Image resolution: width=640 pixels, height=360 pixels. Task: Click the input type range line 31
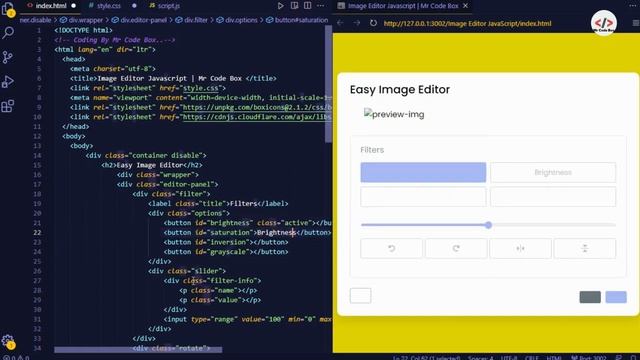point(247,319)
